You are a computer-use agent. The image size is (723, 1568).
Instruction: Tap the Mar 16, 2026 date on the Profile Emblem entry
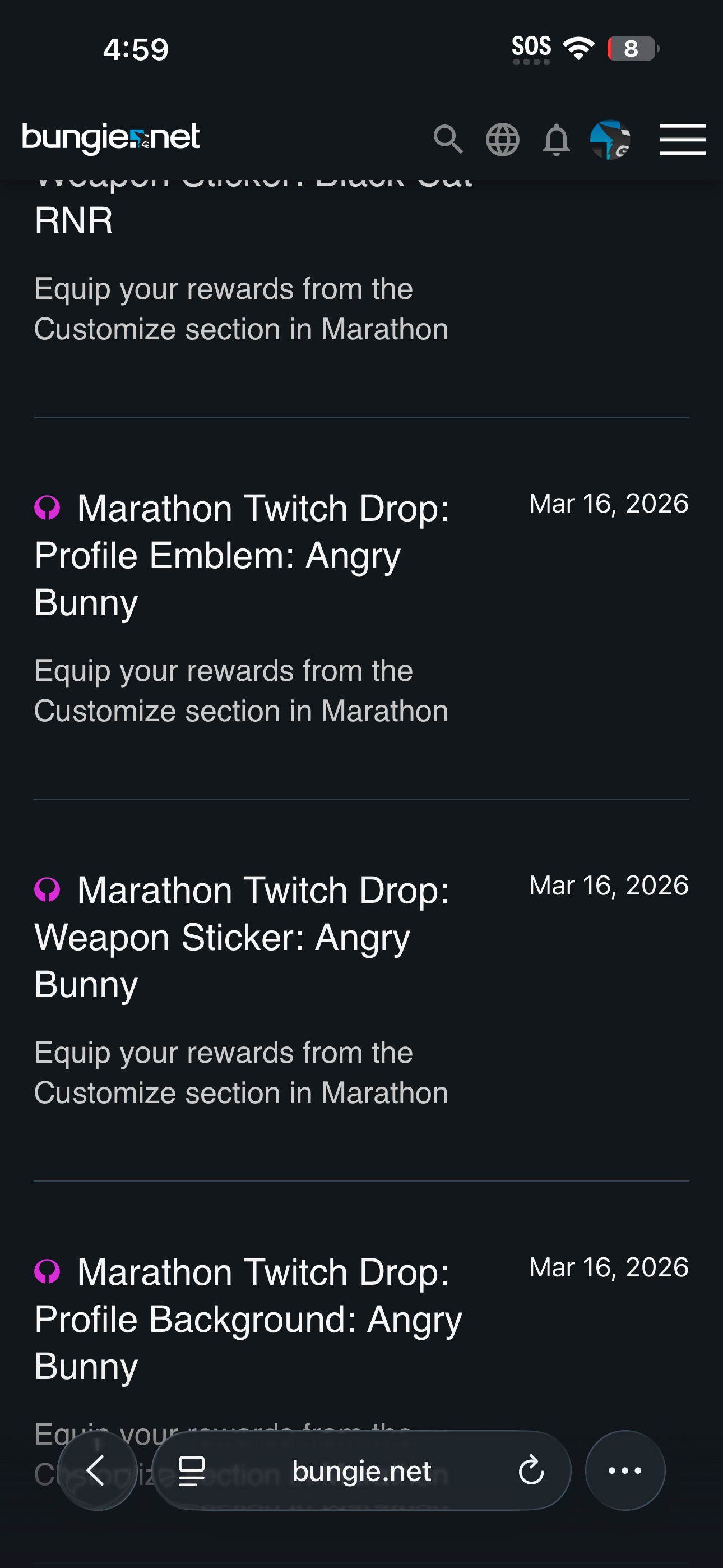[609, 504]
